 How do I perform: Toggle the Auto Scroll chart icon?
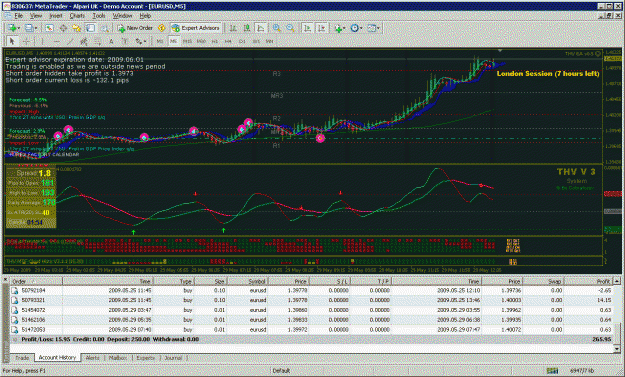point(307,28)
